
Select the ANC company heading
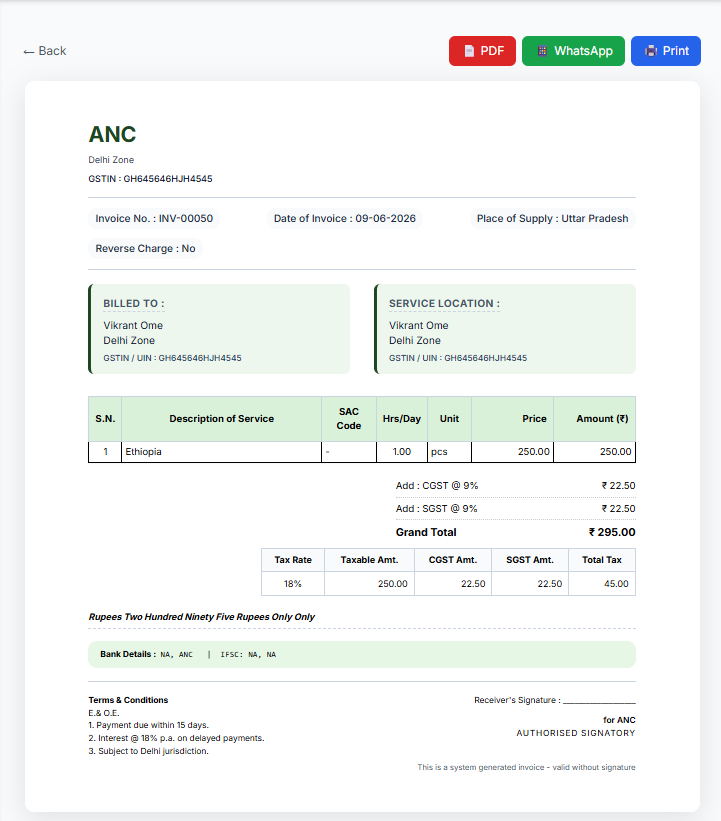tap(112, 134)
